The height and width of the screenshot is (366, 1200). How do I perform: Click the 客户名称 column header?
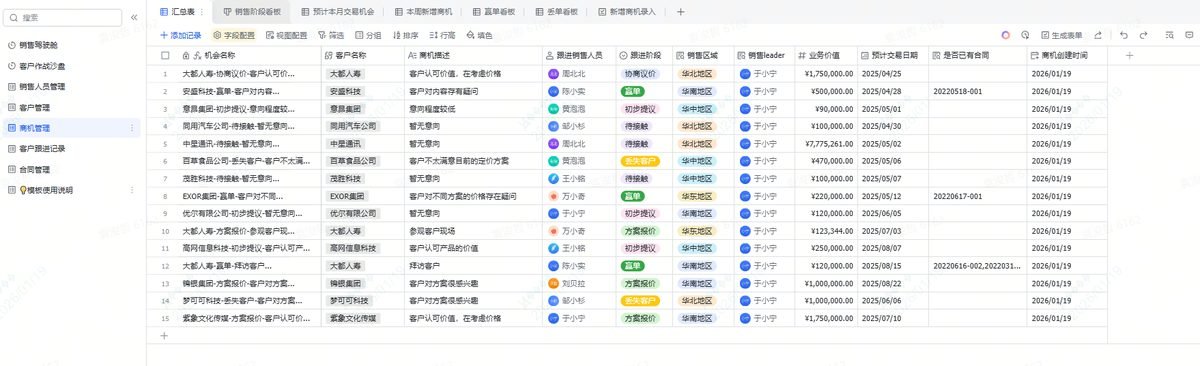(x=362, y=55)
